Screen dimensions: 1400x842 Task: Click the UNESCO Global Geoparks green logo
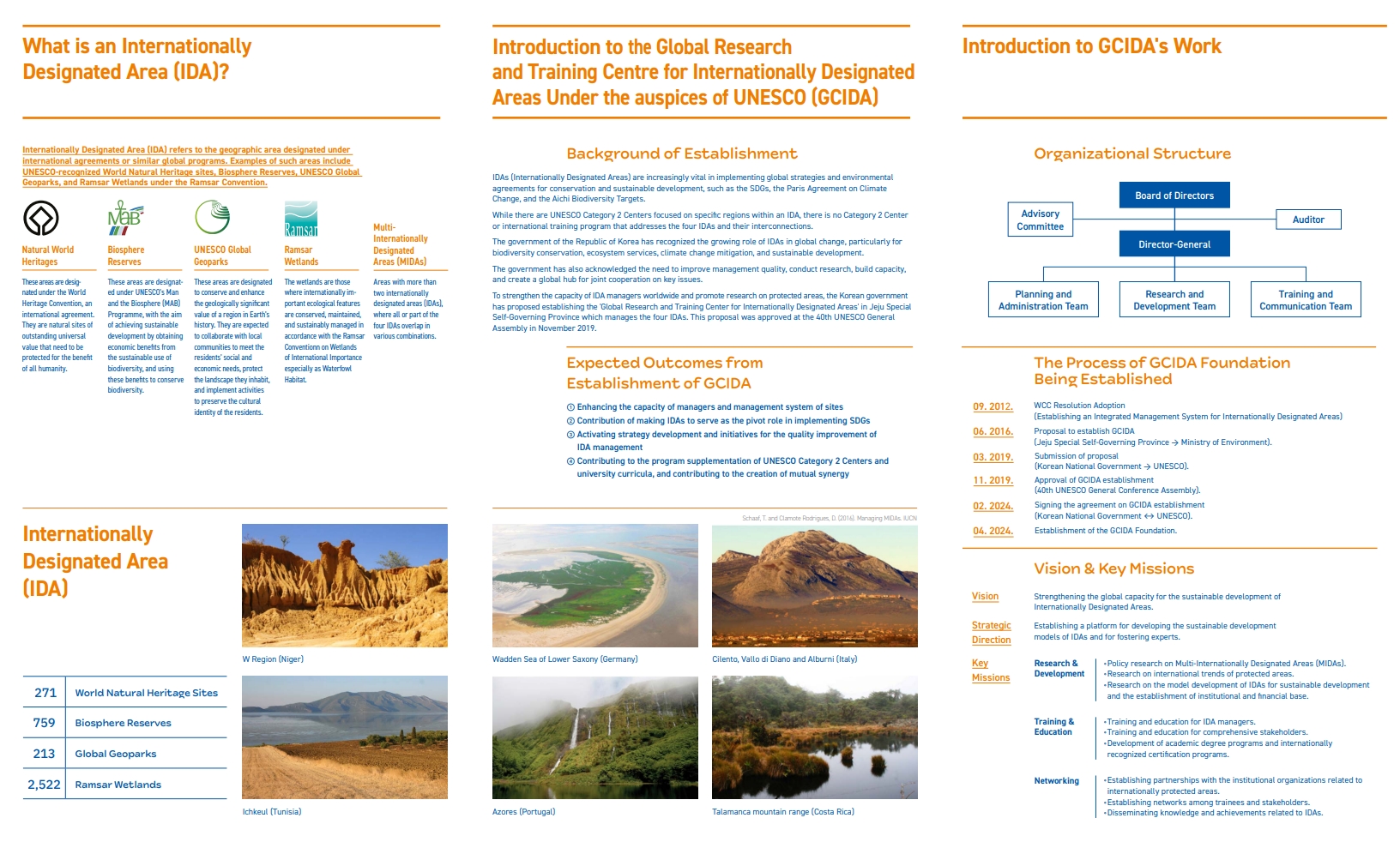click(212, 217)
